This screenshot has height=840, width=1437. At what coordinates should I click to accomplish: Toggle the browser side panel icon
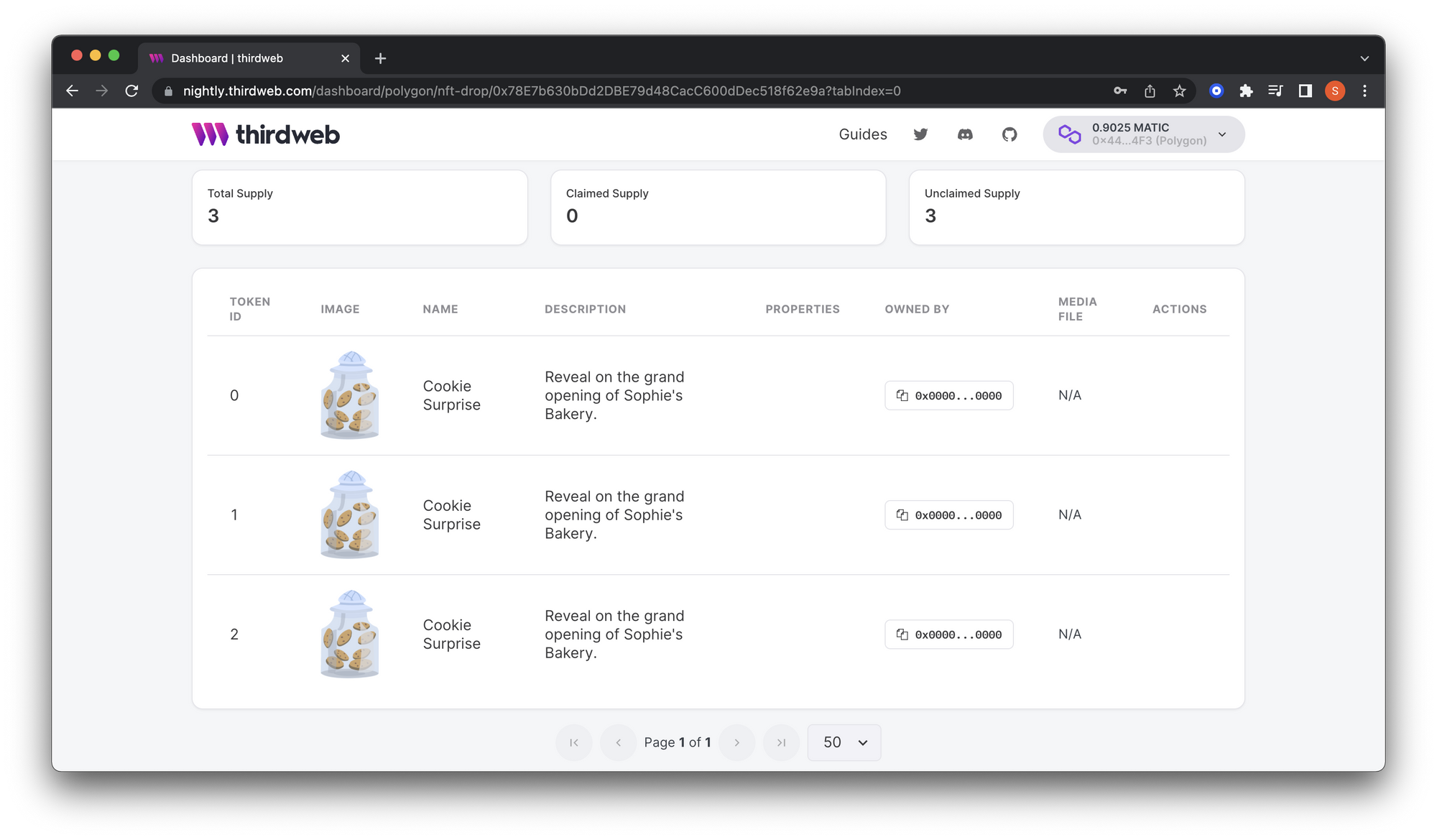pos(1305,91)
